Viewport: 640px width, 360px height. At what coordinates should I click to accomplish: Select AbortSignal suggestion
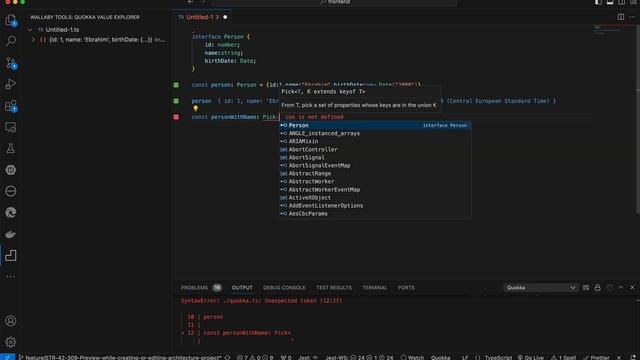375,158
